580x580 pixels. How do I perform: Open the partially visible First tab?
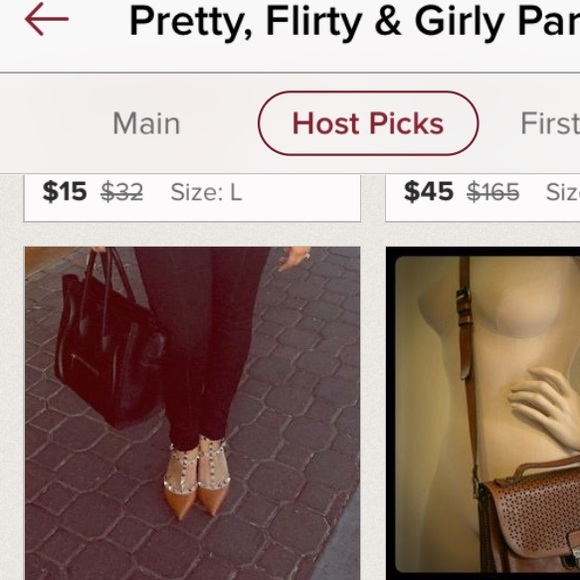tap(550, 123)
